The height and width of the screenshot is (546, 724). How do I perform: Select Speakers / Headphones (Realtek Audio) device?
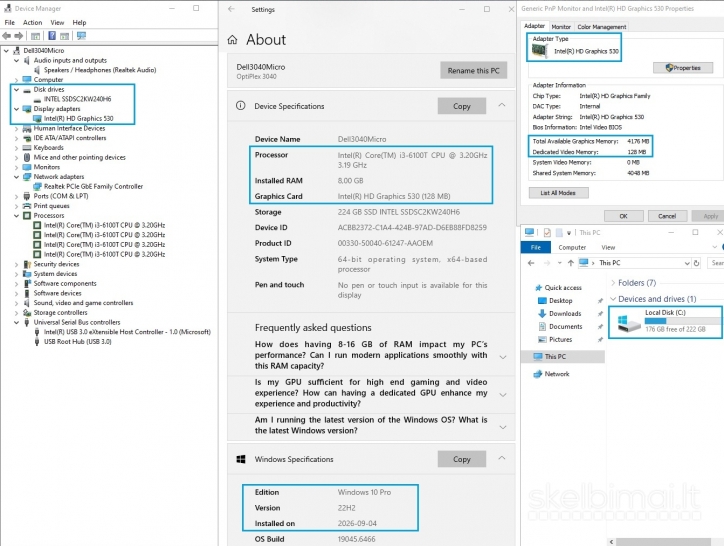(x=100, y=70)
